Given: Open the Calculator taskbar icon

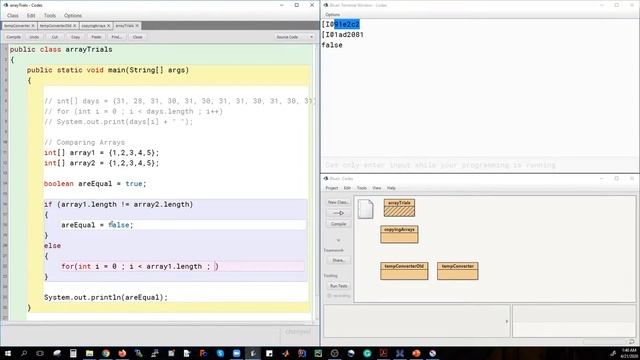Looking at the screenshot, I should [73, 353].
